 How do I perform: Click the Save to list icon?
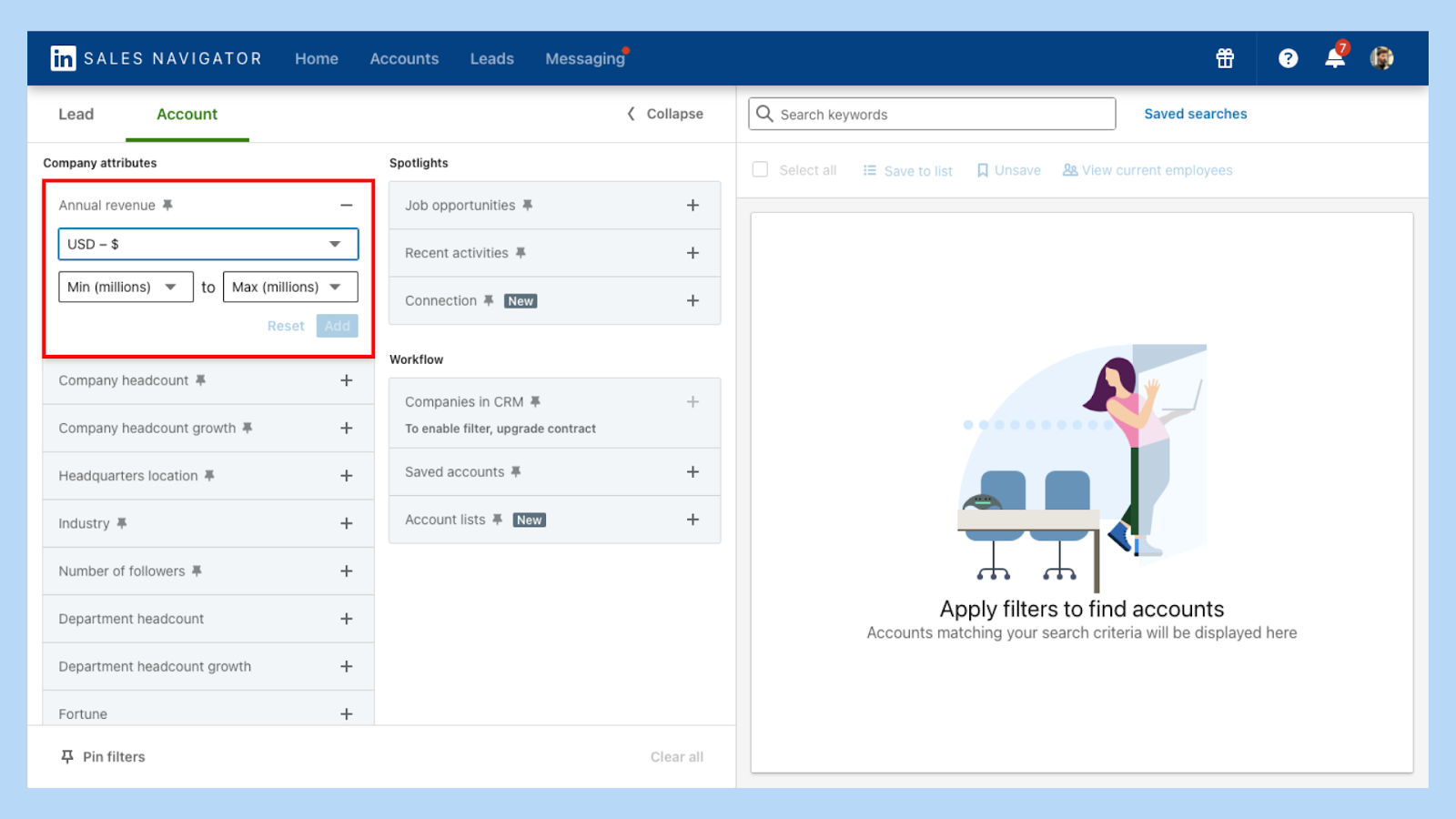[x=870, y=170]
